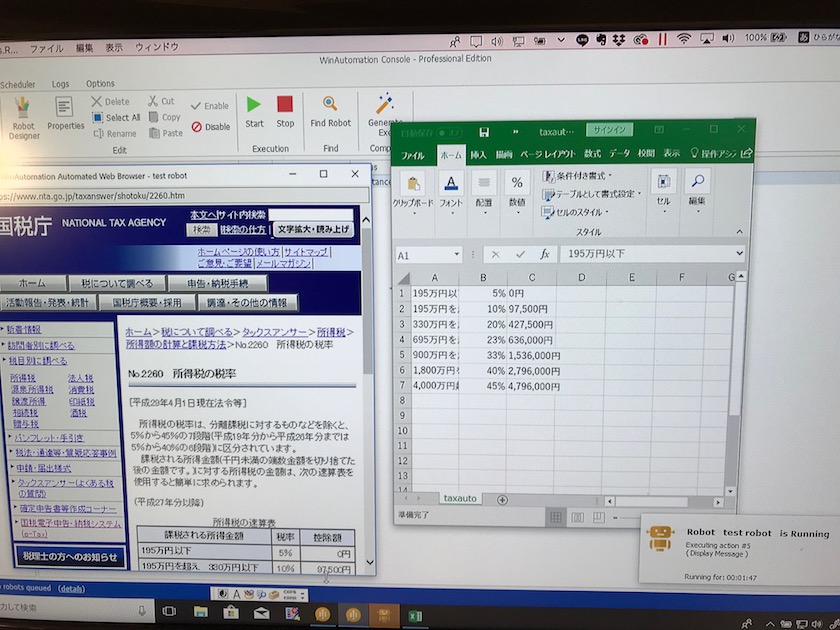Click the Excel horizontal scrollbar
The width and height of the screenshot is (840, 630).
coord(651,502)
